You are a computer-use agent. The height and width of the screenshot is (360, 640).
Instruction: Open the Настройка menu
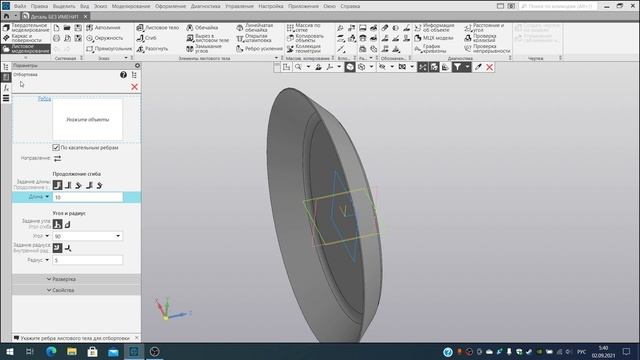(x=271, y=6)
